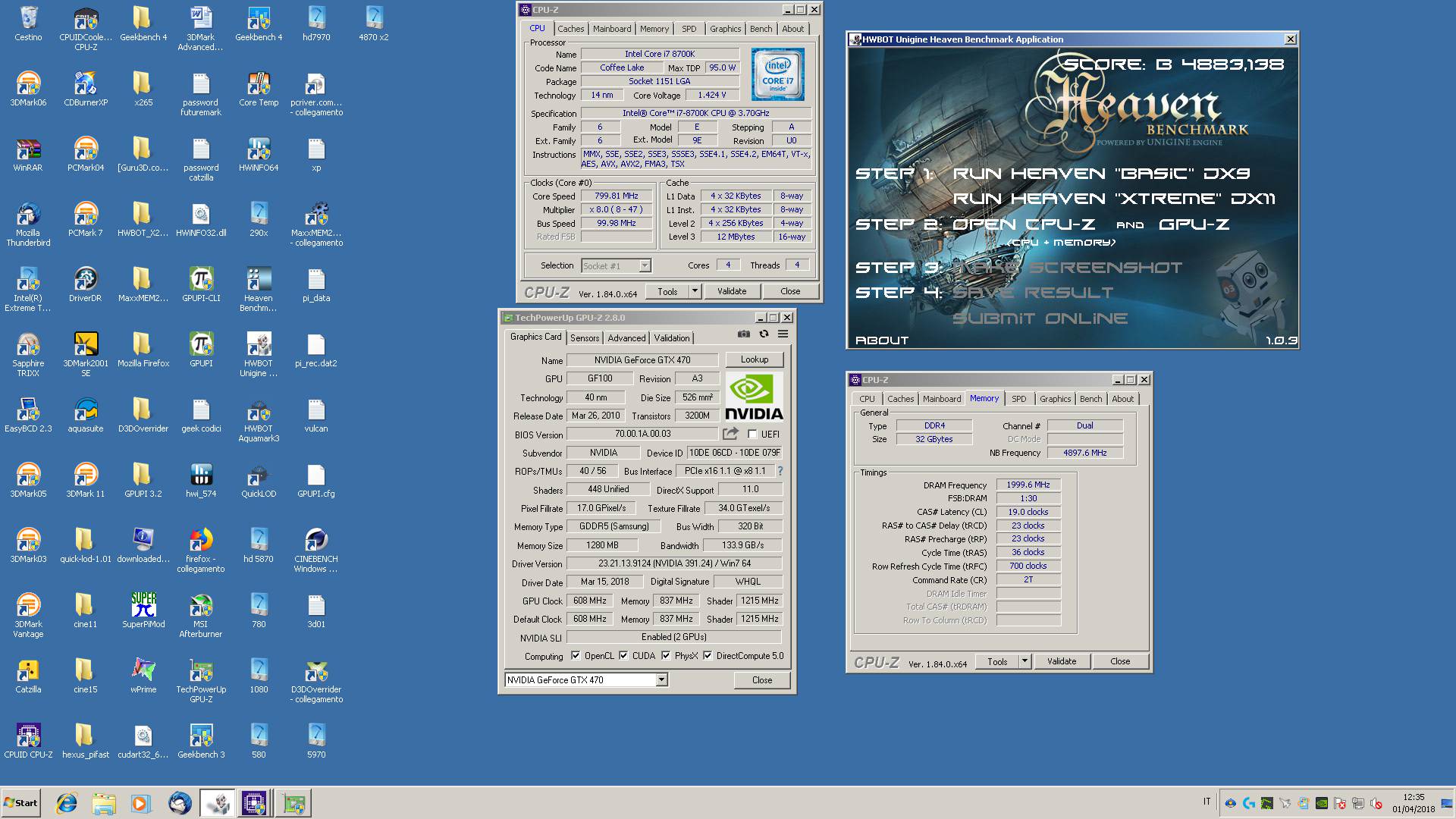Open MSI Afterburner desktop icon

201,616
